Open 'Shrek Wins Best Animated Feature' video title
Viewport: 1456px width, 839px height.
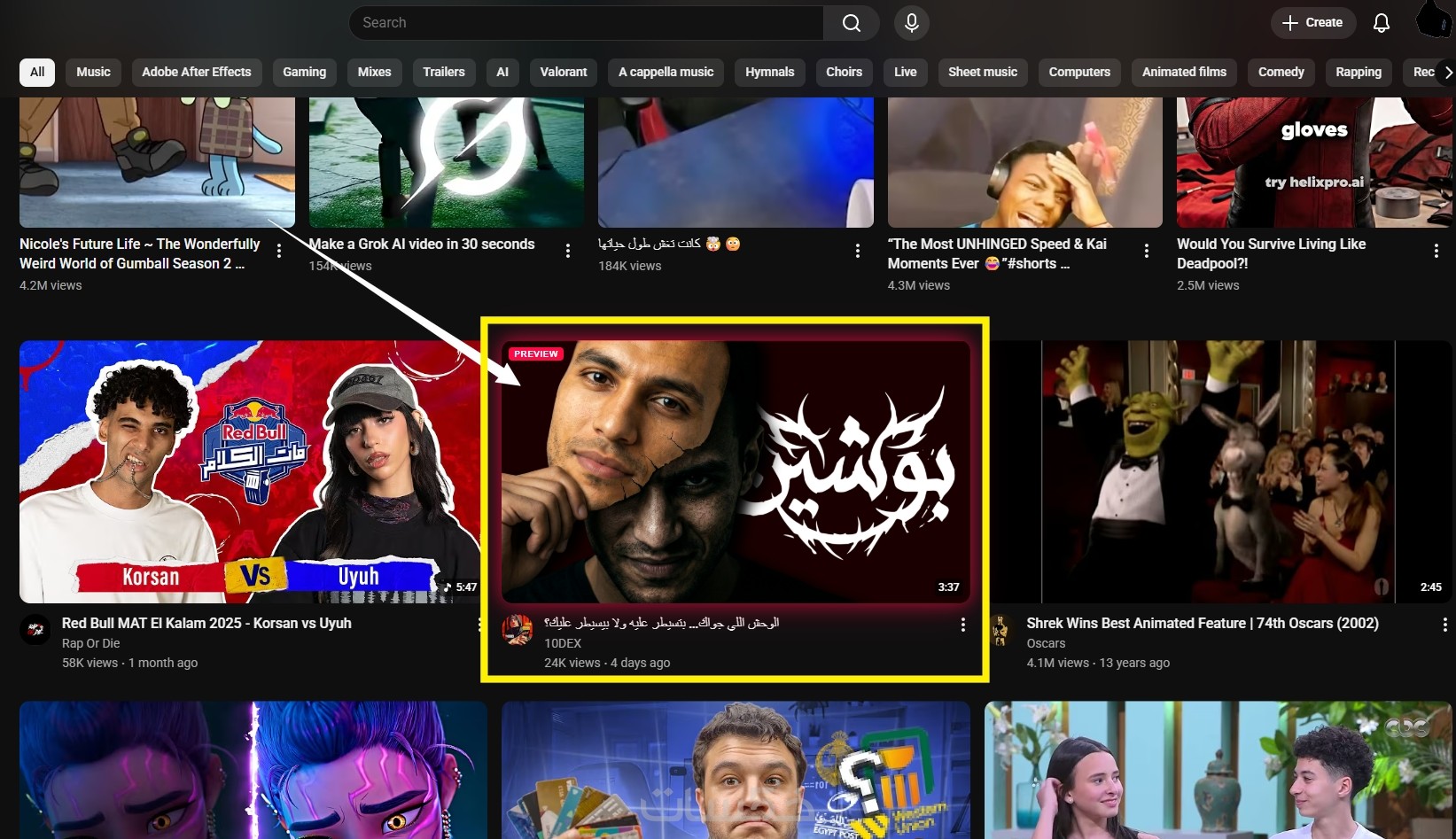tap(1203, 623)
